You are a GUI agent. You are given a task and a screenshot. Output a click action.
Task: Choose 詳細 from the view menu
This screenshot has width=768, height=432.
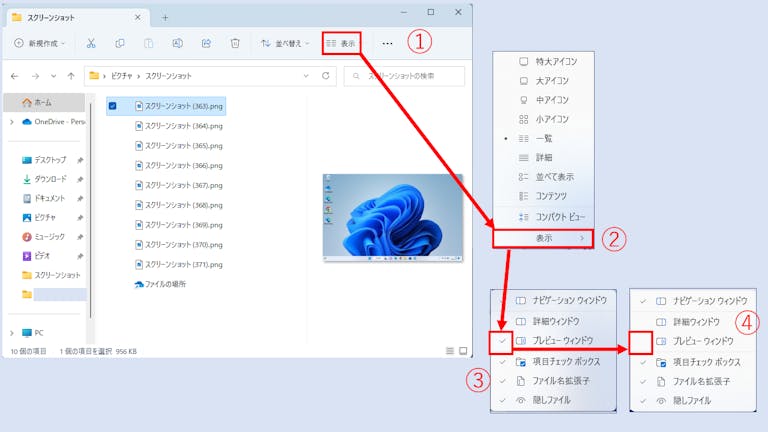(x=544, y=158)
